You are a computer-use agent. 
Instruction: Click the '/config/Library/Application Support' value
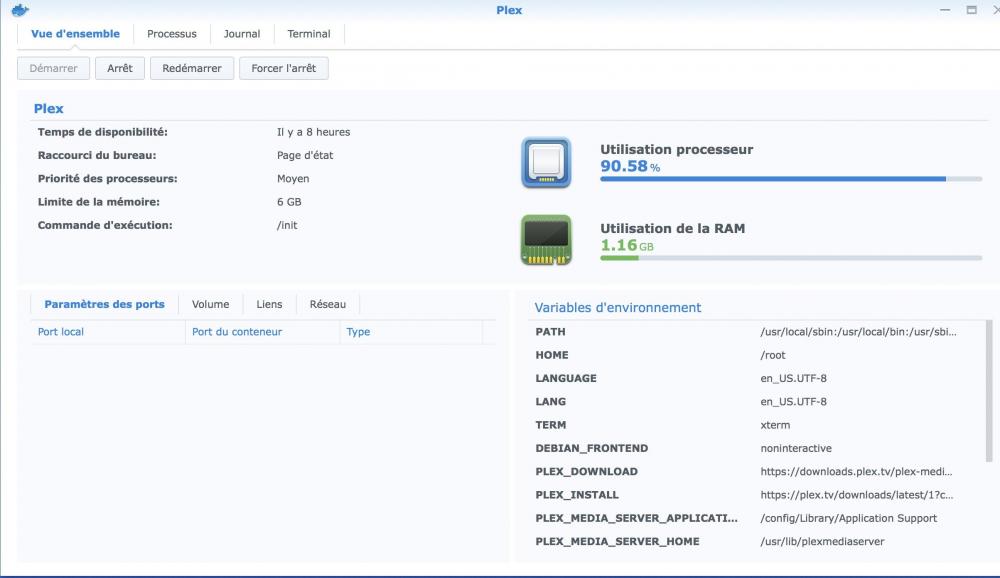848,518
